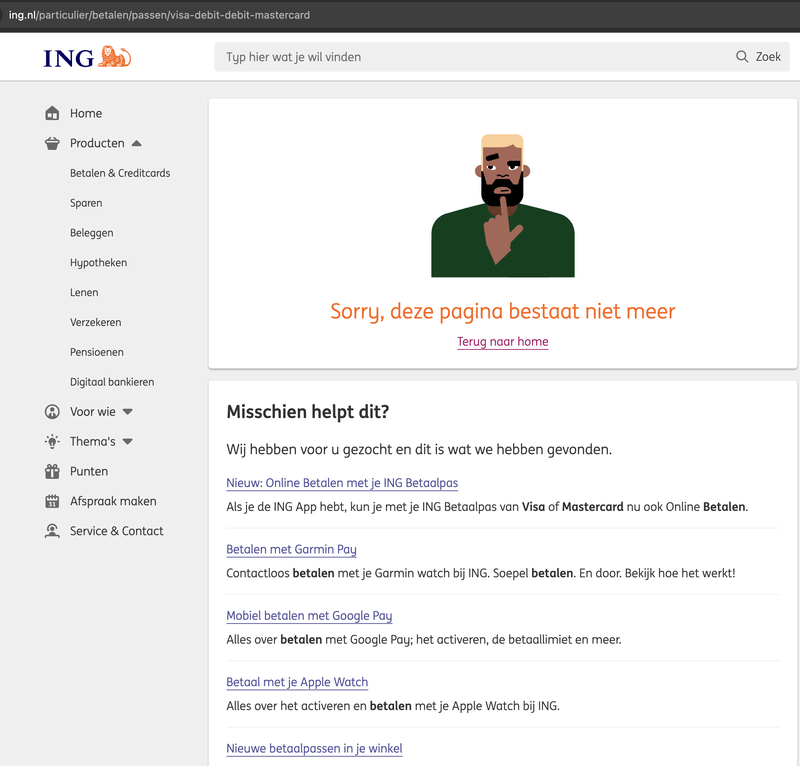Click the Thema's lightbulb icon
This screenshot has width=800, height=766.
click(52, 441)
